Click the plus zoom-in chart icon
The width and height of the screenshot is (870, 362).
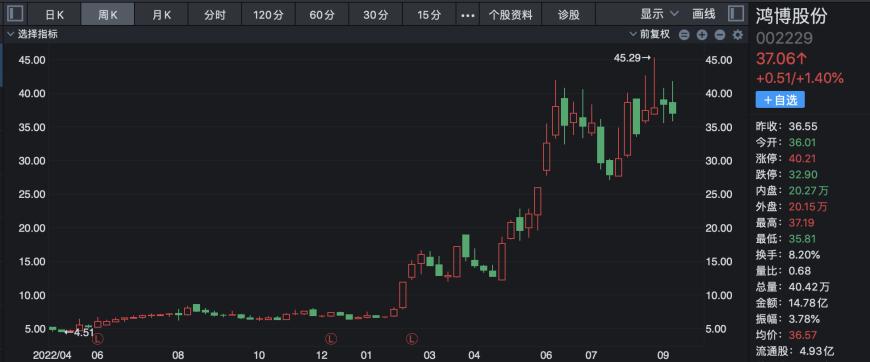point(702,35)
